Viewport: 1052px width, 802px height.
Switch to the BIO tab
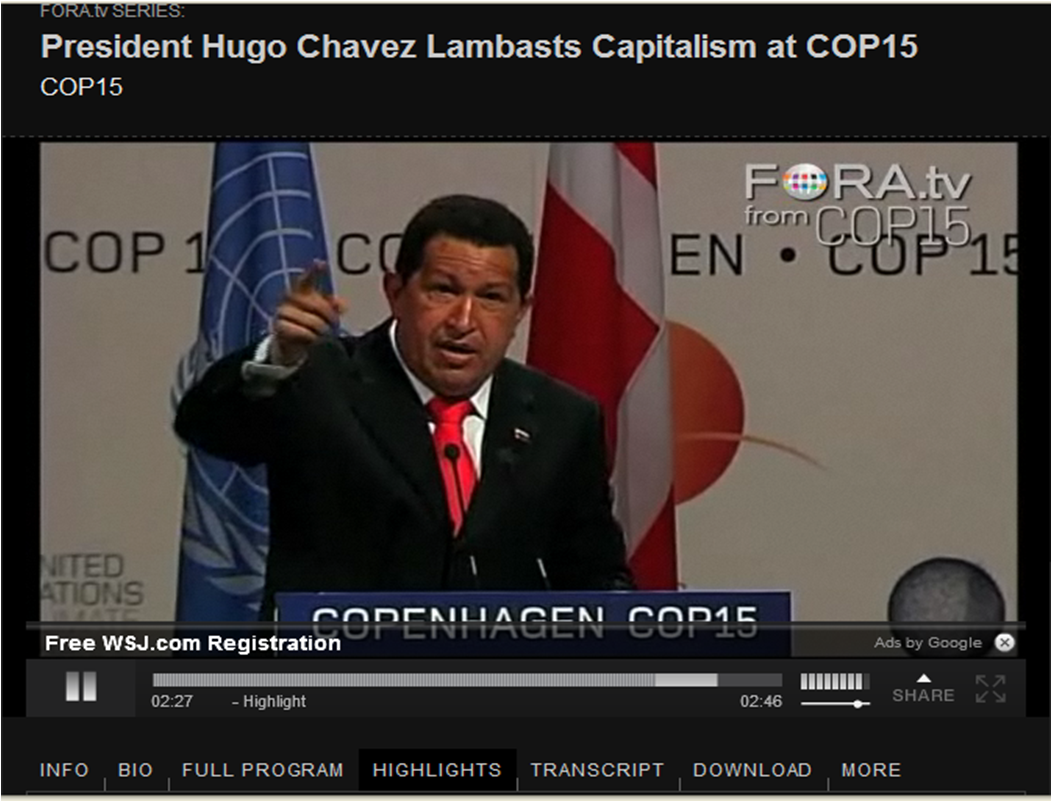point(136,770)
